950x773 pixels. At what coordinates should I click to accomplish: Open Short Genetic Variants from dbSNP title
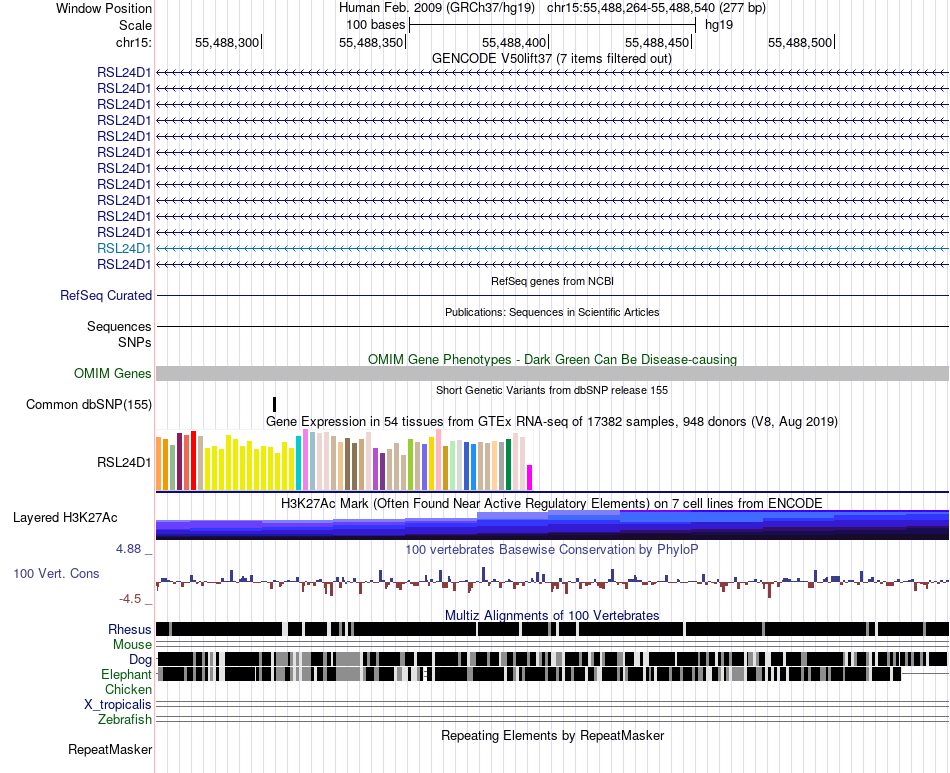(x=552, y=390)
